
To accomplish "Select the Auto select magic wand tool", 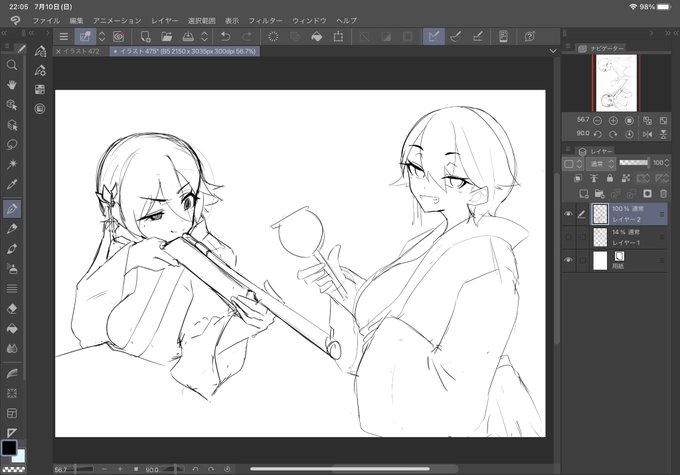I will [12, 164].
